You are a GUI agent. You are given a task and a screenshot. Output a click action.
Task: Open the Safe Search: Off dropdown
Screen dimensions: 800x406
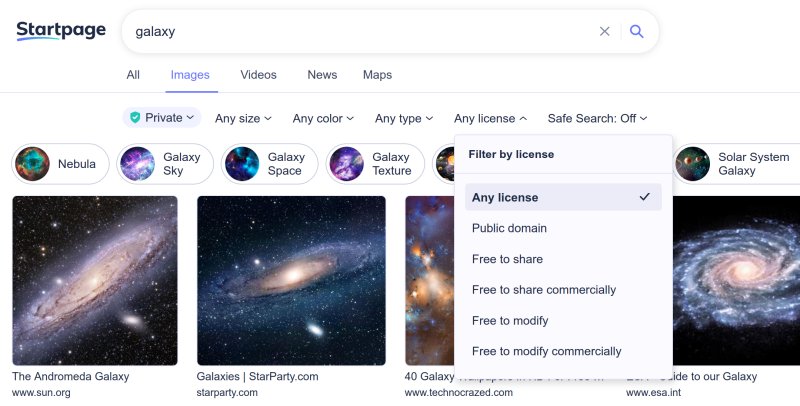[597, 118]
